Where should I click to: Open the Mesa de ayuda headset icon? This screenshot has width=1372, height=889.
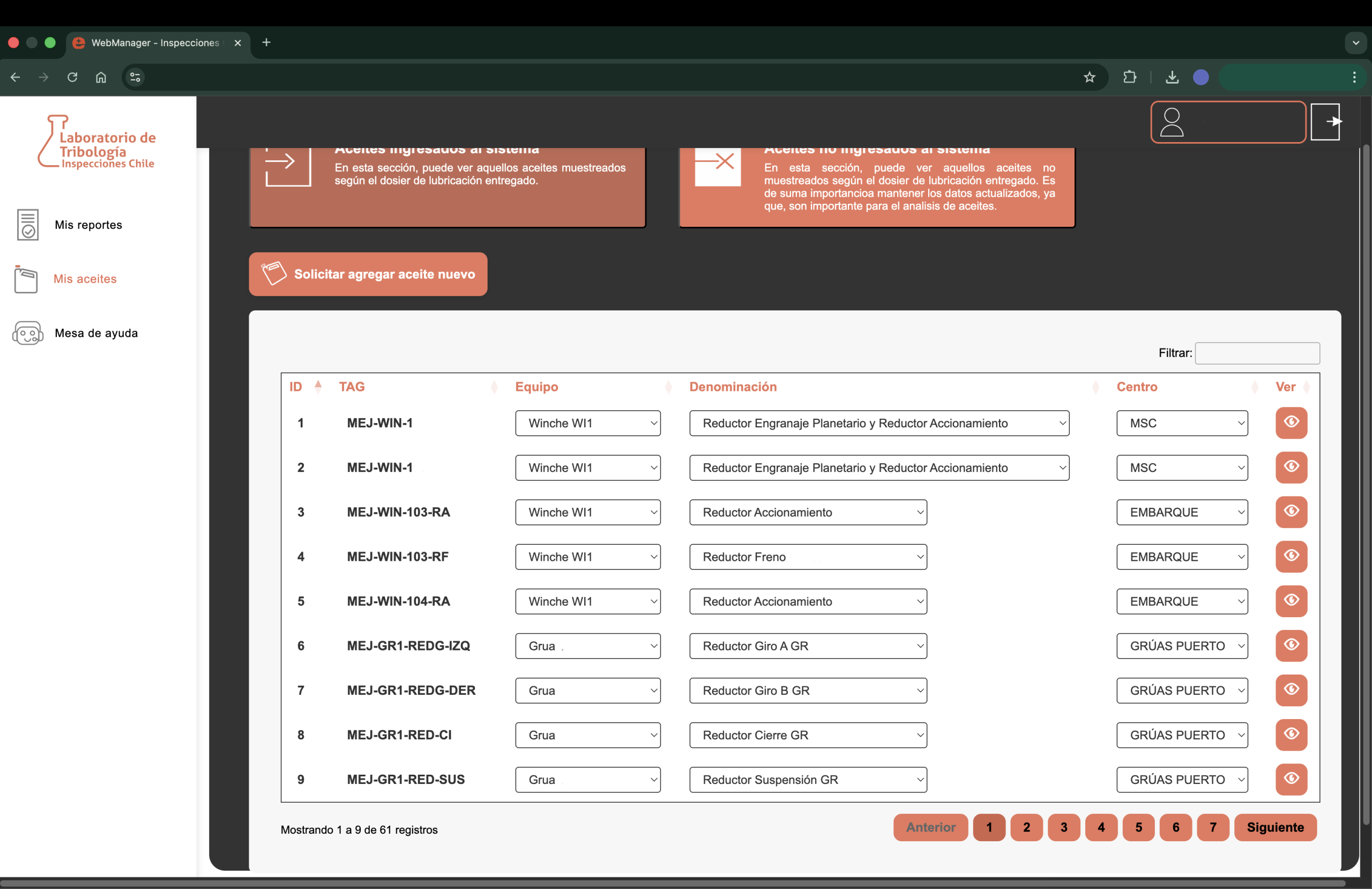[28, 334]
